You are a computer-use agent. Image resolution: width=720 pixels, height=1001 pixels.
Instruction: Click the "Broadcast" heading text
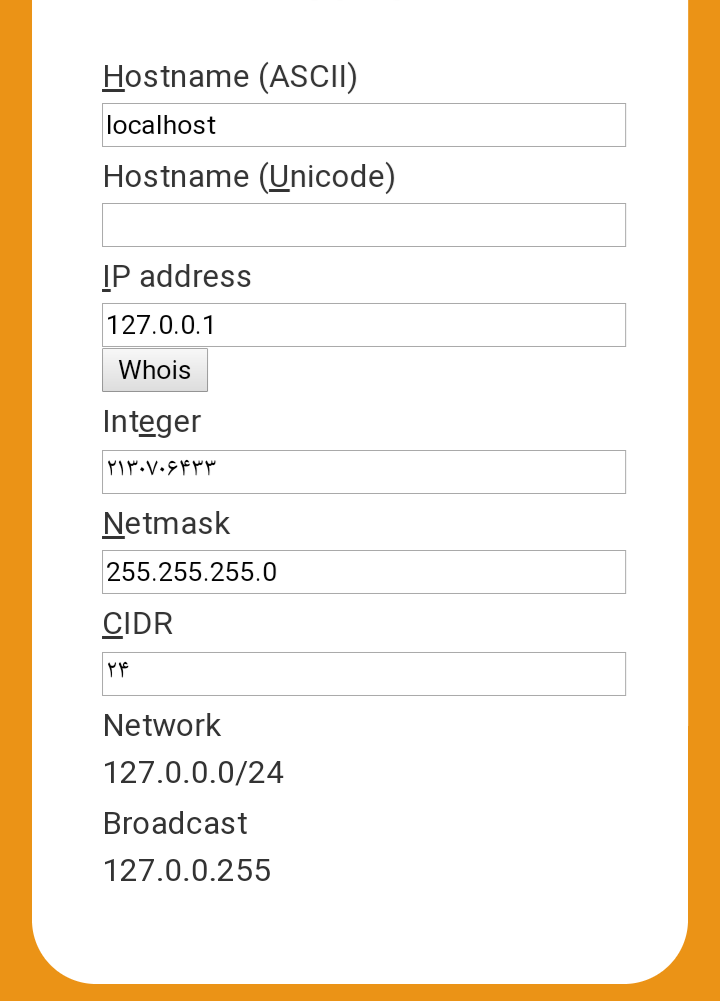click(175, 823)
